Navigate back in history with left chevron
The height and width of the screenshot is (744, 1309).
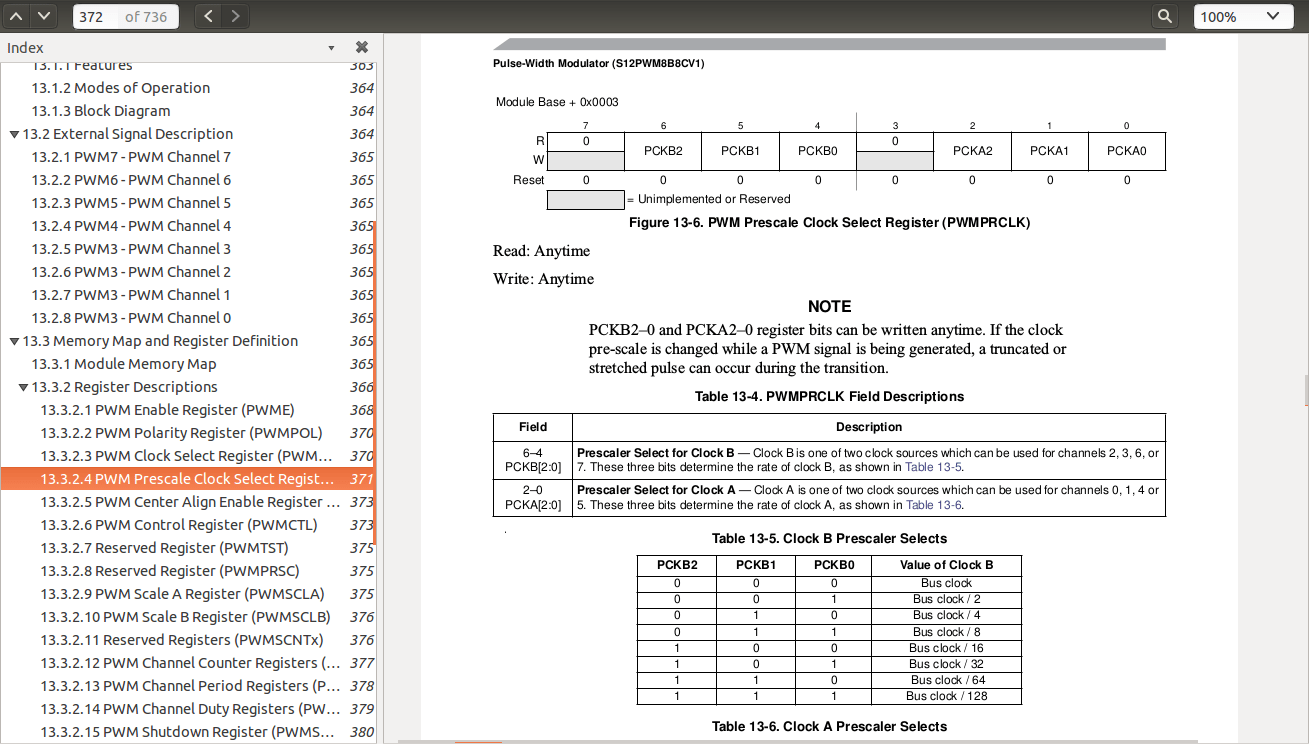point(208,16)
